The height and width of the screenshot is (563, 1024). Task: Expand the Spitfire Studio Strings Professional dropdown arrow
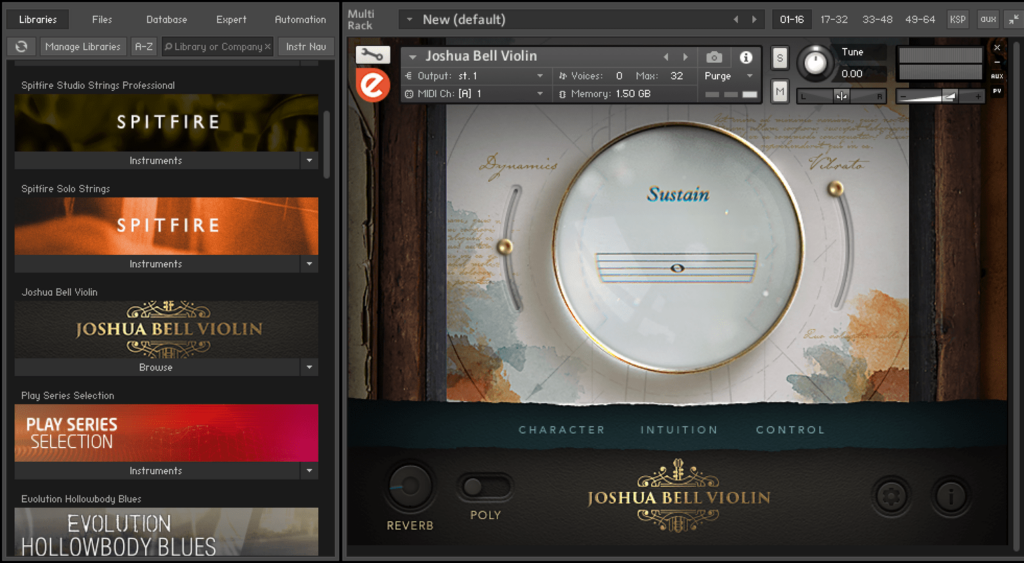[310, 161]
